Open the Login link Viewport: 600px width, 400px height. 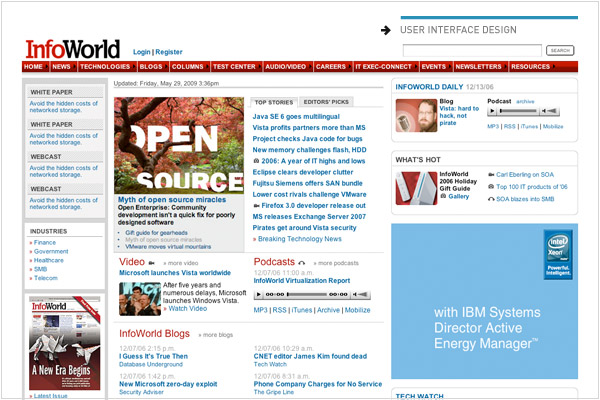coord(141,51)
